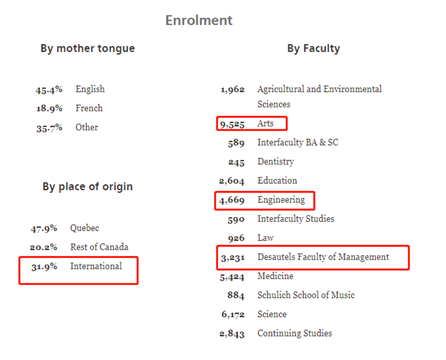This screenshot has height=360, width=446.
Task: Click the 1,962 enrolment number
Action: click(232, 90)
